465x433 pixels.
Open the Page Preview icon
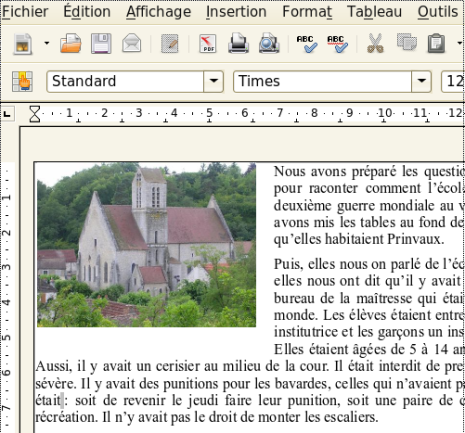click(x=269, y=44)
